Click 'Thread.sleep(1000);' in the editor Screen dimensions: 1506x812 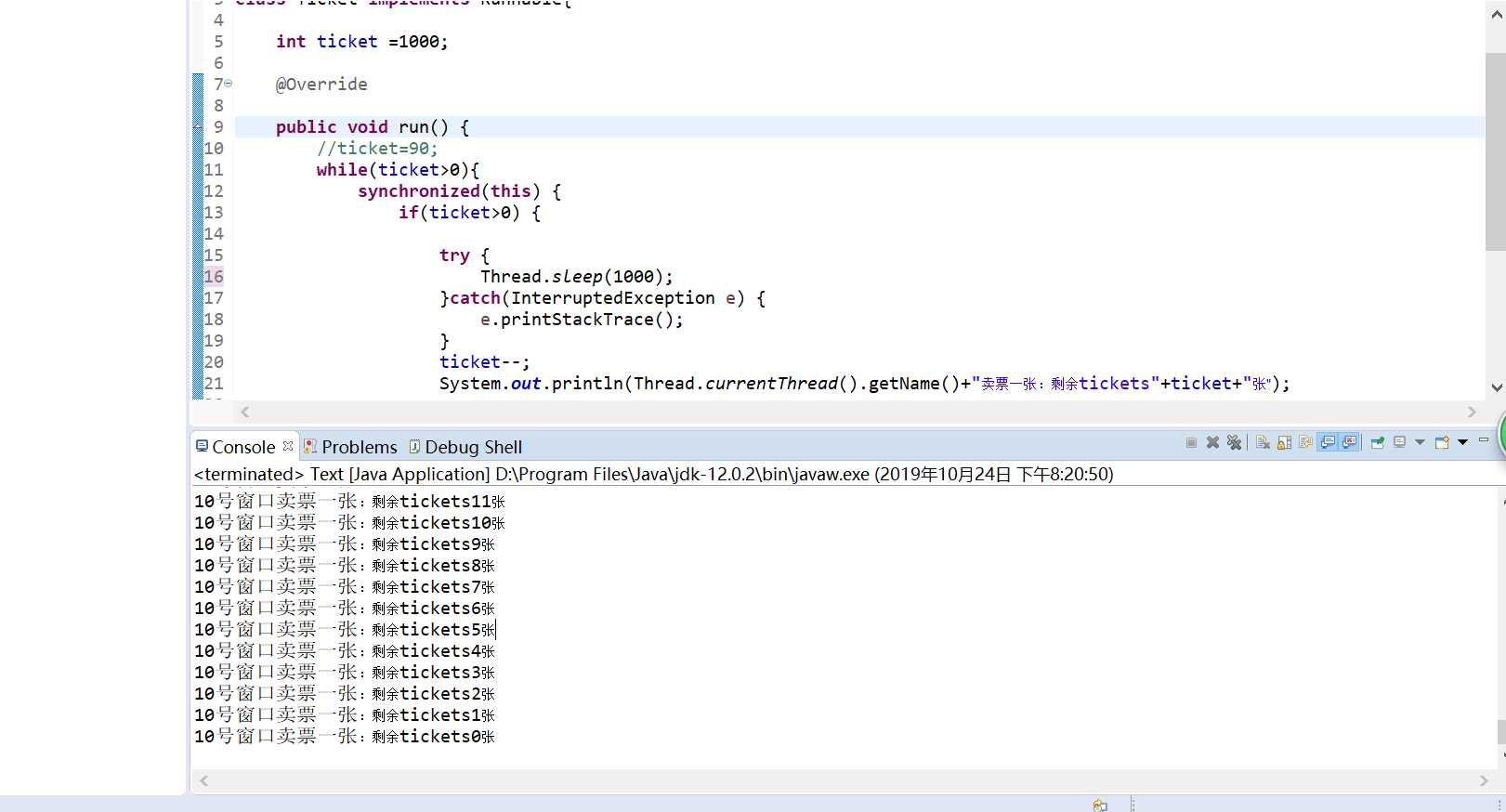(x=577, y=277)
